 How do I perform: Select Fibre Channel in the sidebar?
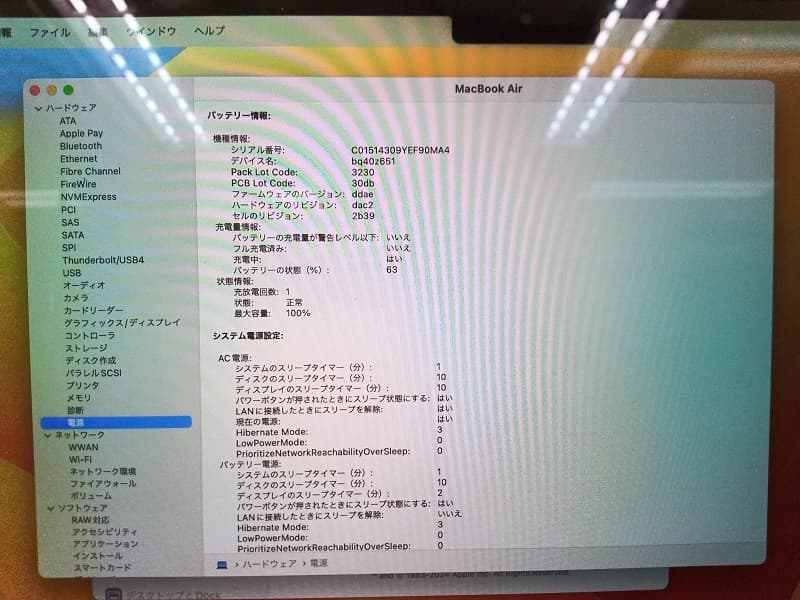point(90,171)
